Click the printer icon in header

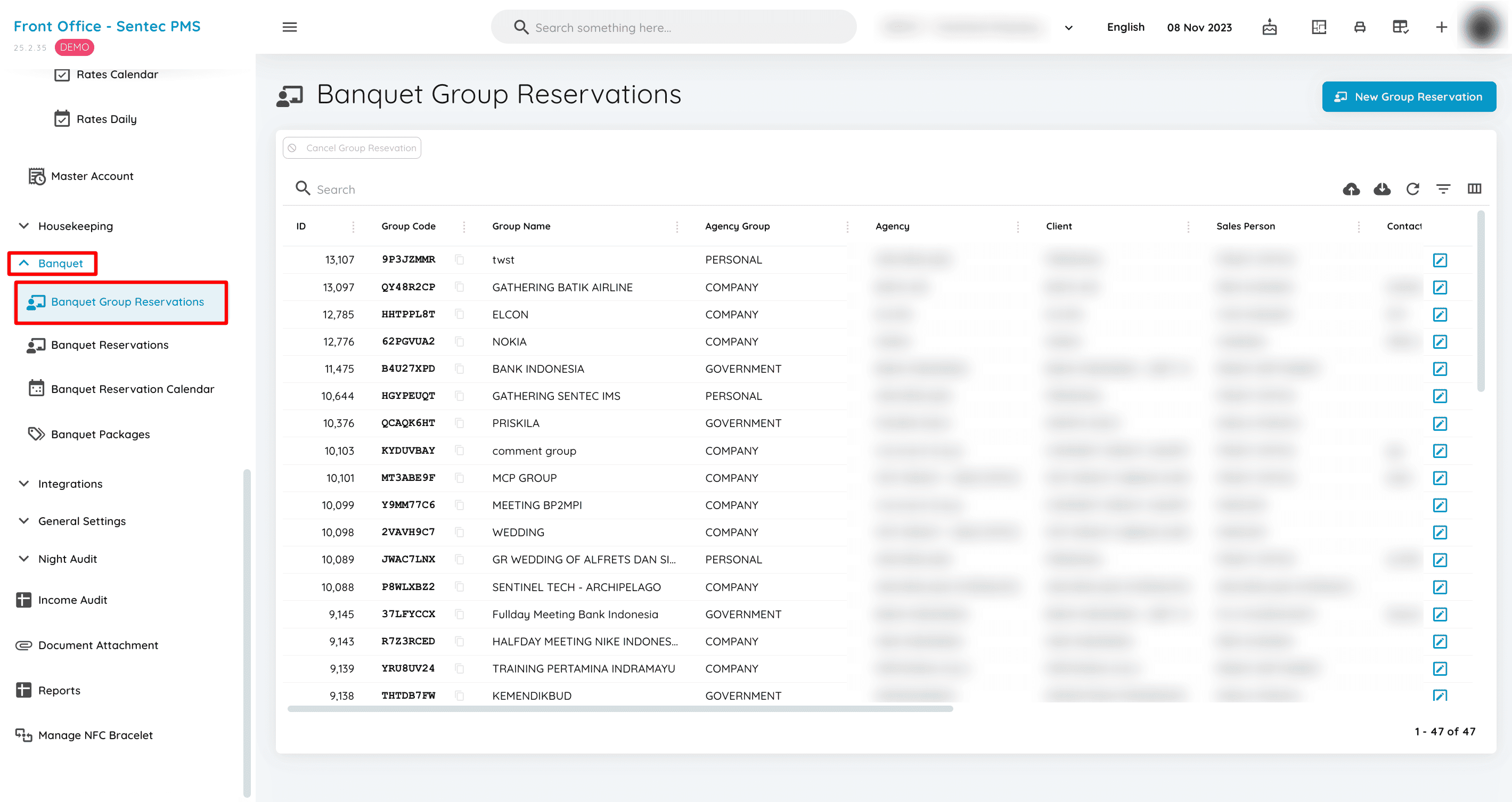click(1359, 27)
